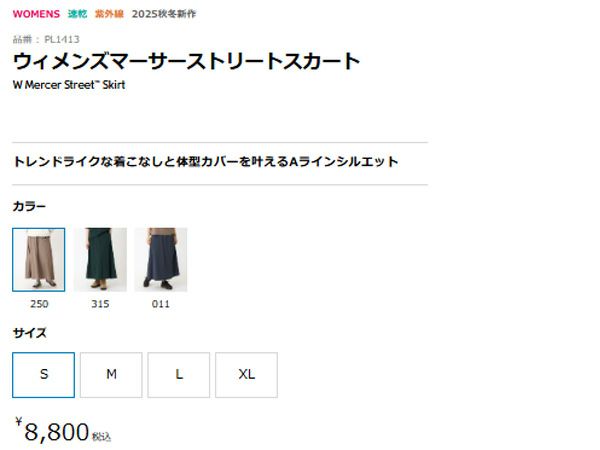Viewport: 600px width, 450px height.
Task: Click the Japanese product title heading
Action: 186,61
